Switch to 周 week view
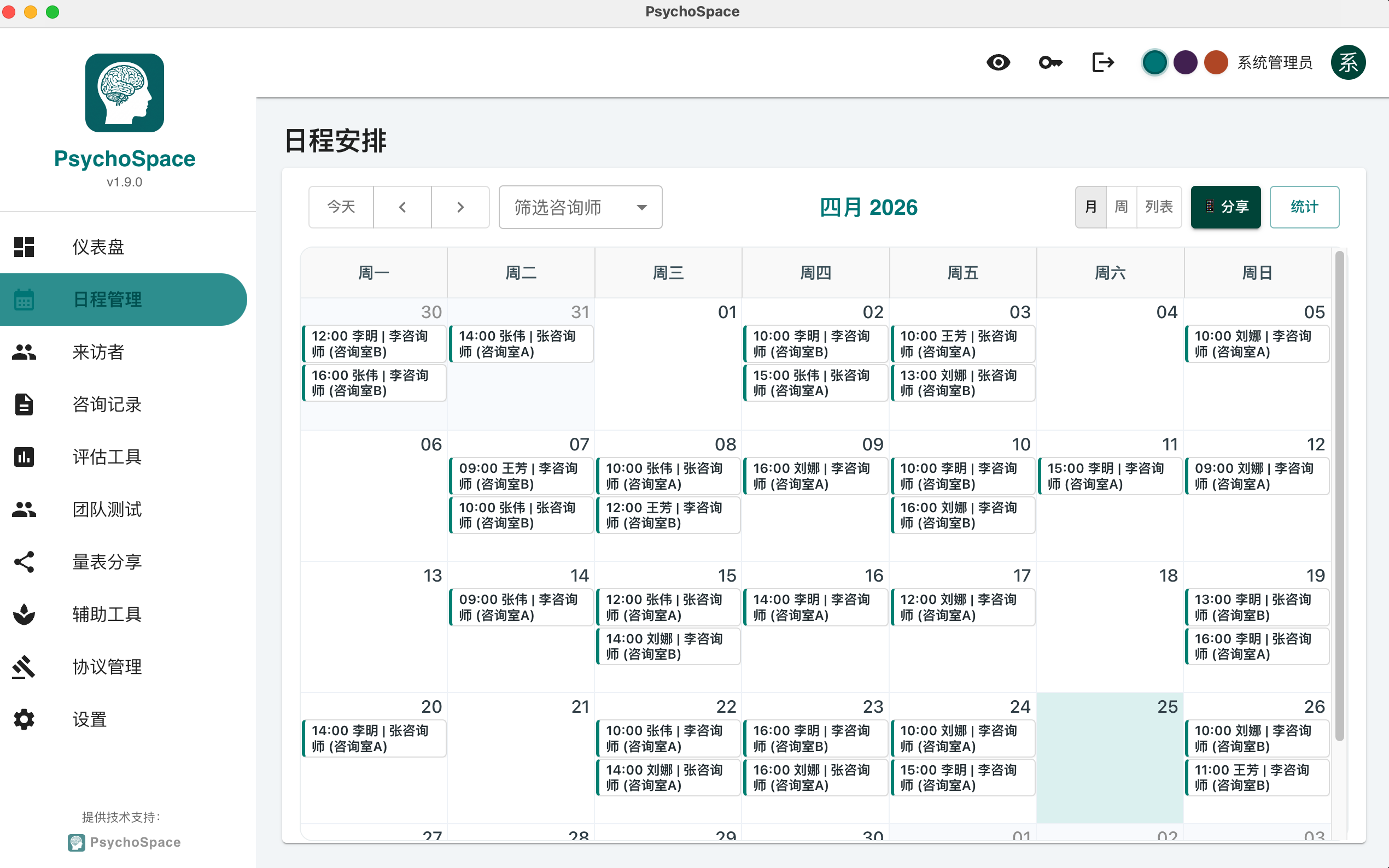This screenshot has width=1389, height=868. pos(1121,207)
